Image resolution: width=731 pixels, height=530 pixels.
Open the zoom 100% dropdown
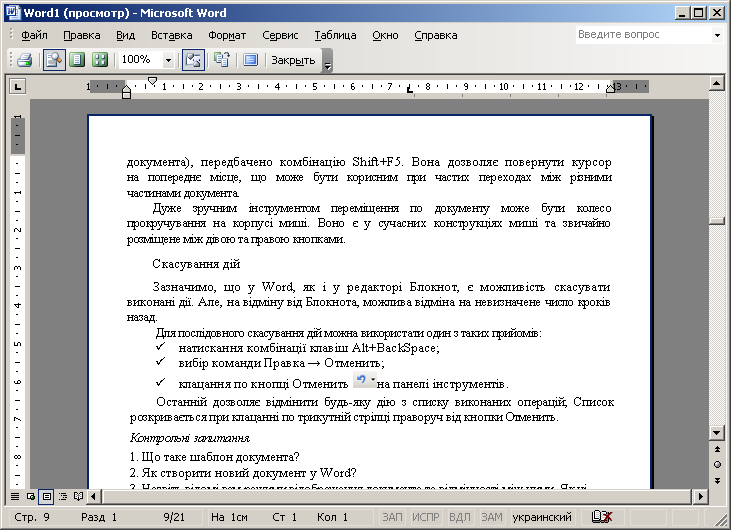[168, 60]
